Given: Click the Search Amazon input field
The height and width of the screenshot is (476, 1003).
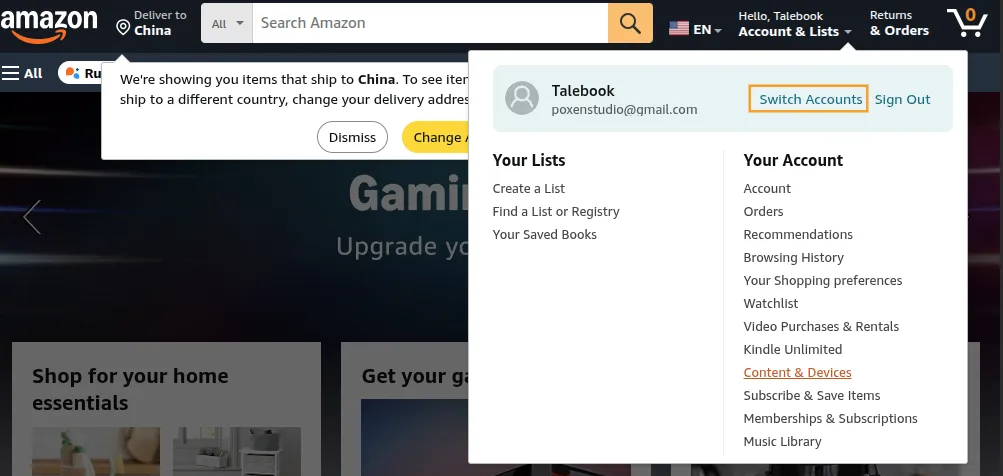Looking at the screenshot, I should [430, 23].
